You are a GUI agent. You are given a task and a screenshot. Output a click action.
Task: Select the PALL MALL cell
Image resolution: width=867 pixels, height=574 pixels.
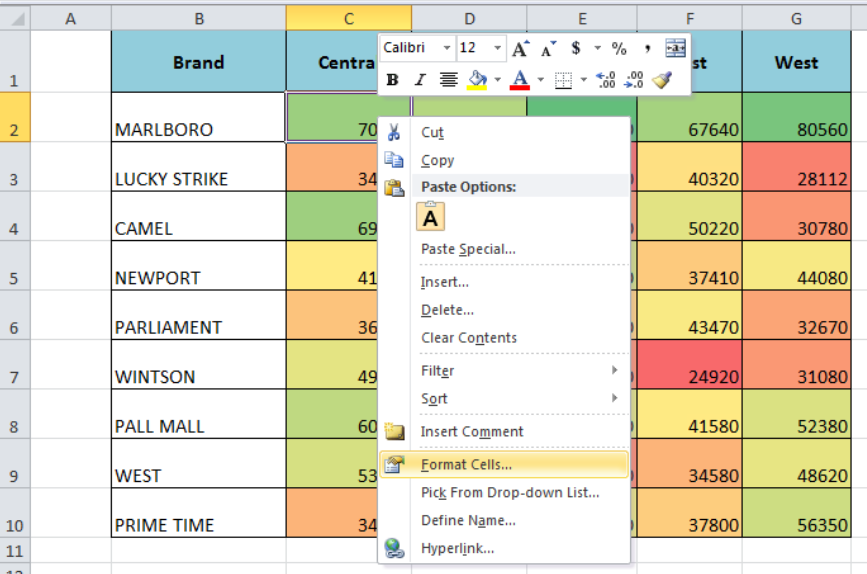199,414
